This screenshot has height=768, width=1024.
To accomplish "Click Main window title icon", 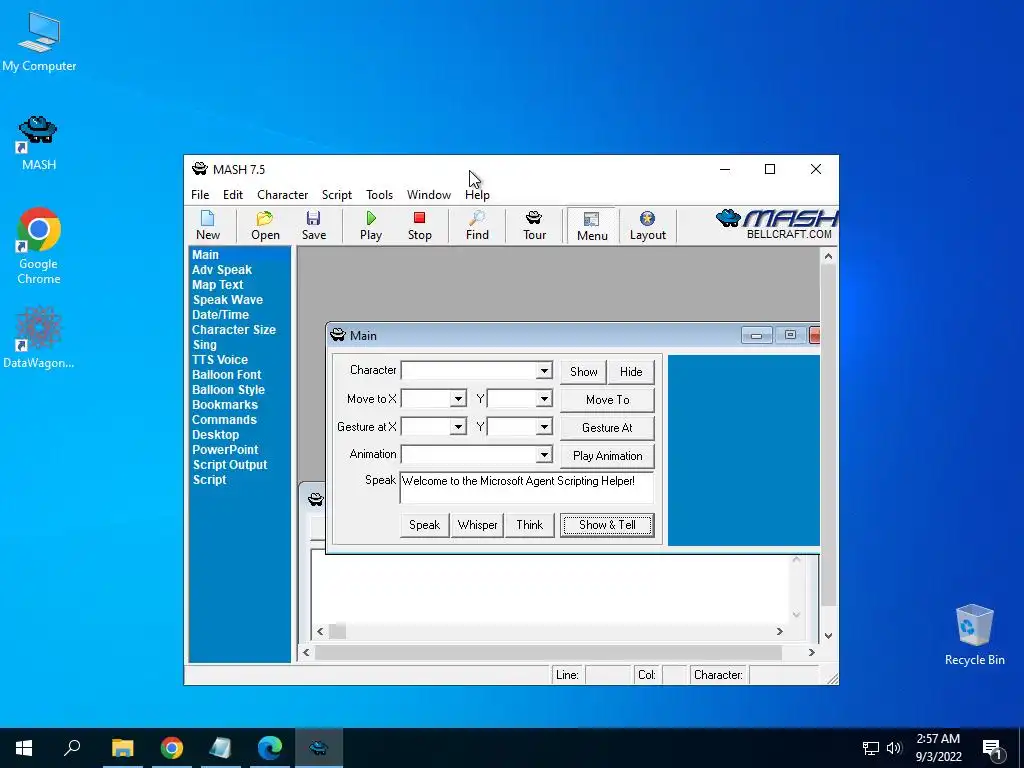I will (x=338, y=335).
